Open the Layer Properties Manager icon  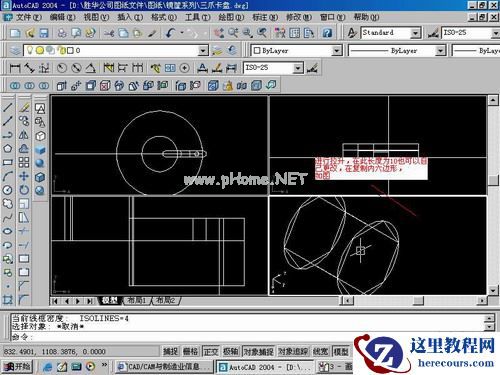(15, 51)
